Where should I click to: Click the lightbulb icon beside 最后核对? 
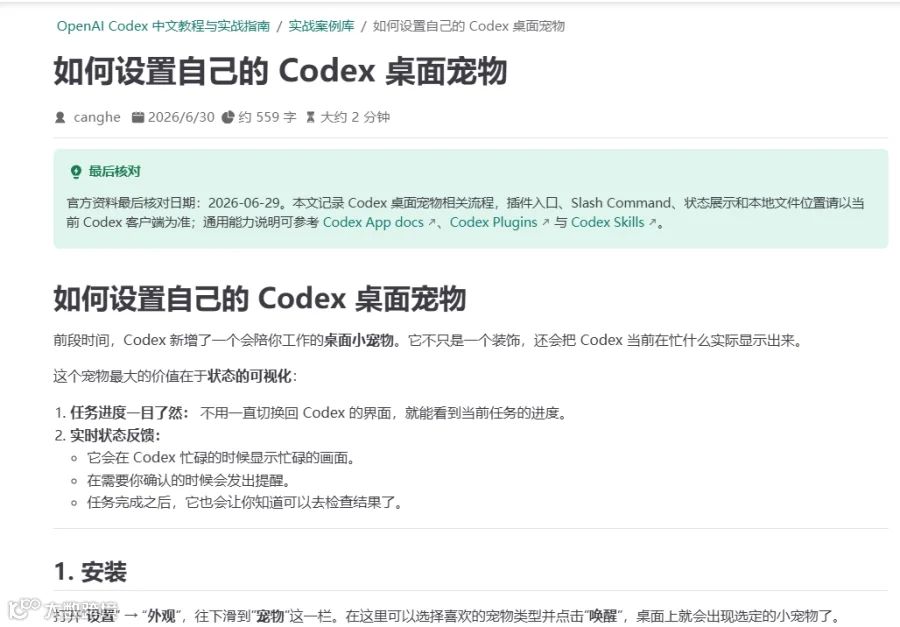[76, 172]
